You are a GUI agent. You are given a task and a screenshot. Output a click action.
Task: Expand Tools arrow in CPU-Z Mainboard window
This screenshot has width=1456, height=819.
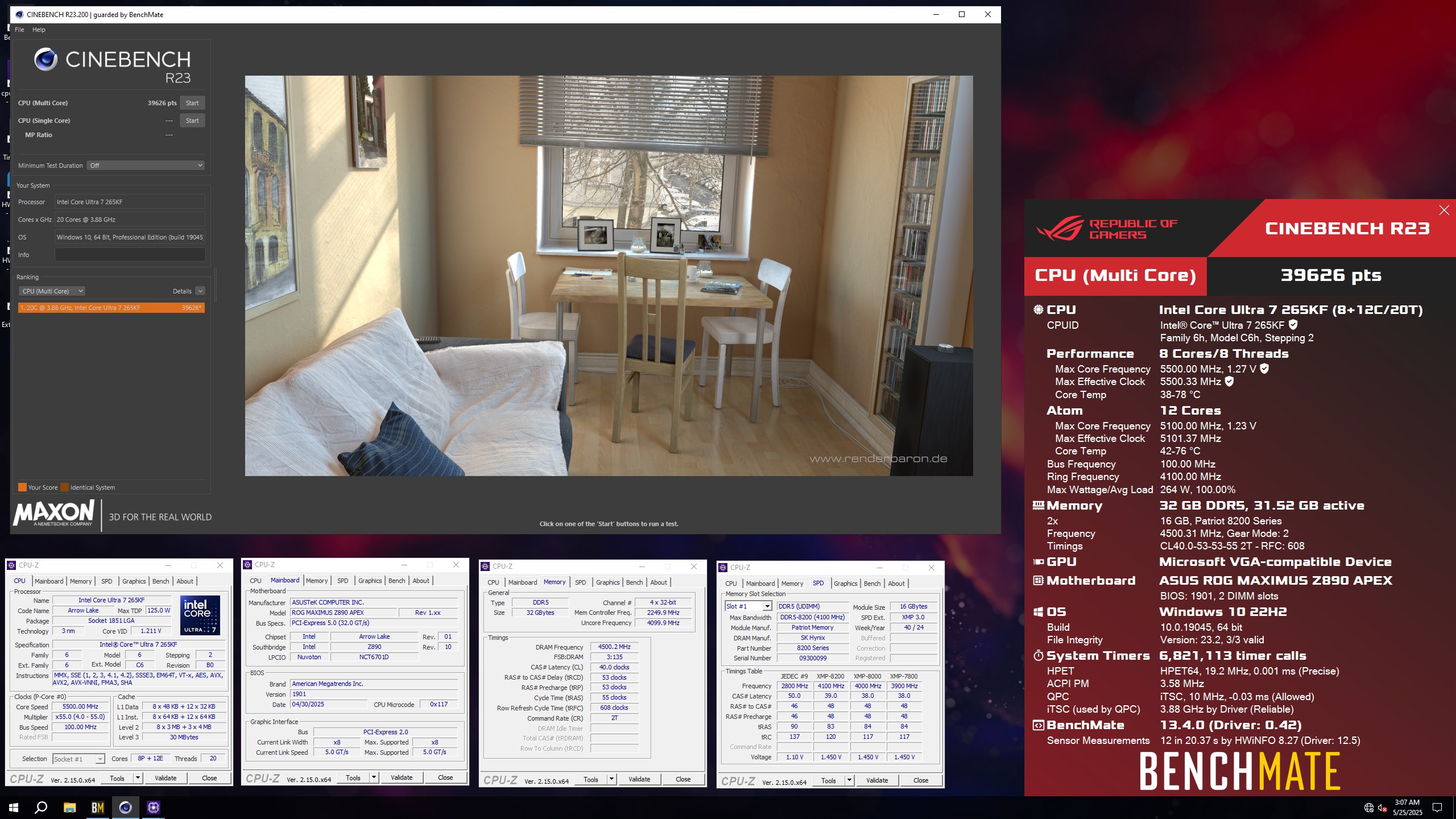(x=374, y=777)
